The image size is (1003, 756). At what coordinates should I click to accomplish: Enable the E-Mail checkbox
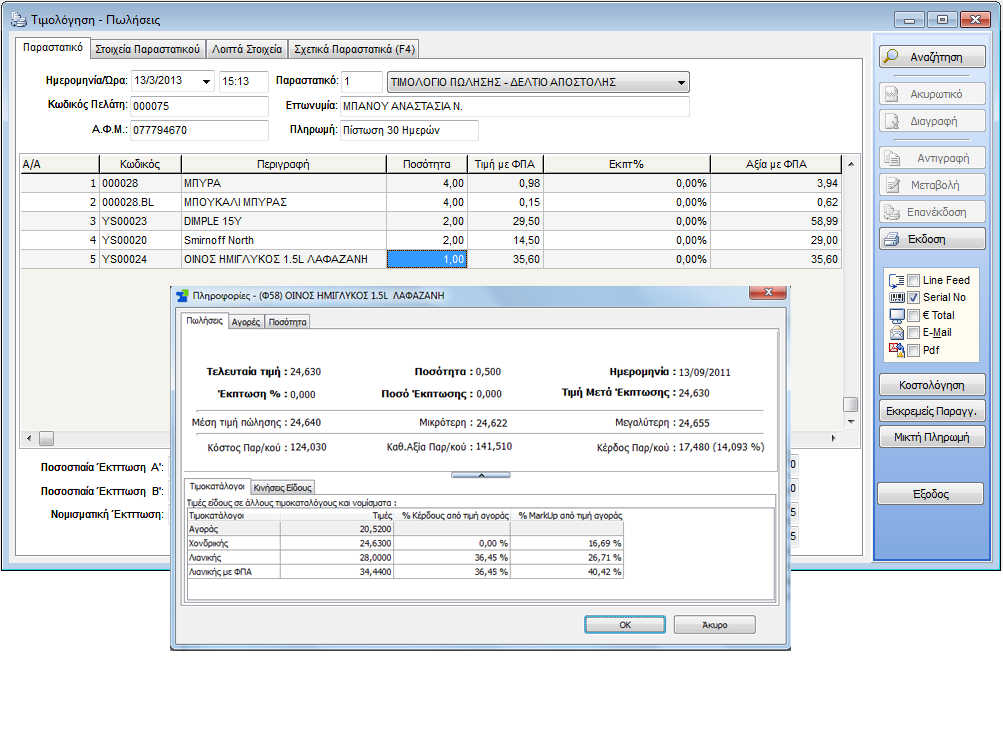coord(913,333)
